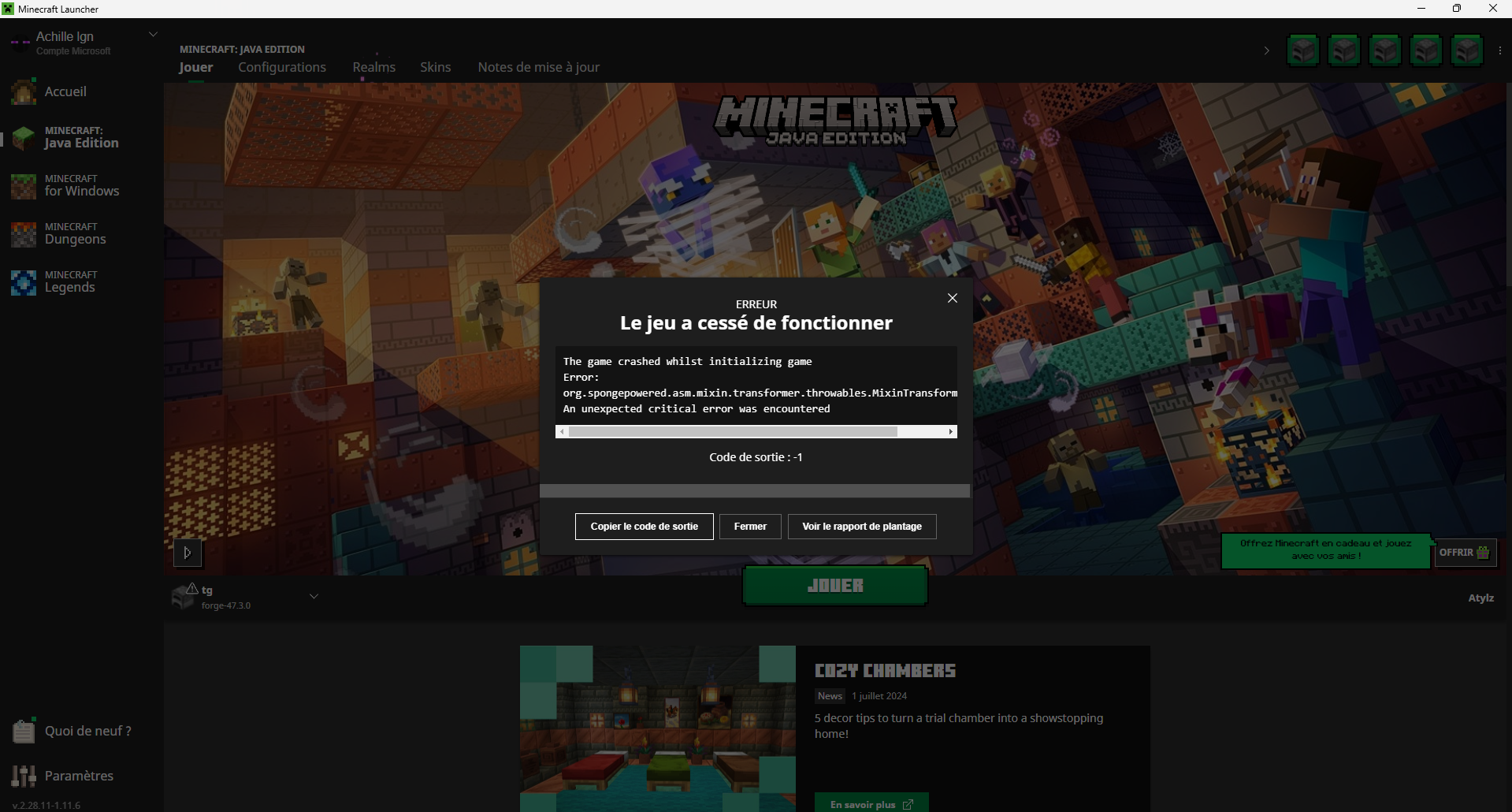Click the warning triangle on tg installation
The image size is (1512, 812).
(x=191, y=589)
